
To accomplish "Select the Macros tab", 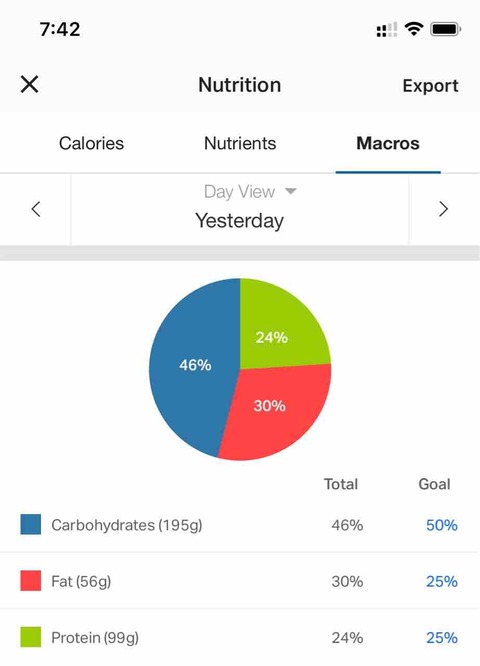I will [x=388, y=143].
